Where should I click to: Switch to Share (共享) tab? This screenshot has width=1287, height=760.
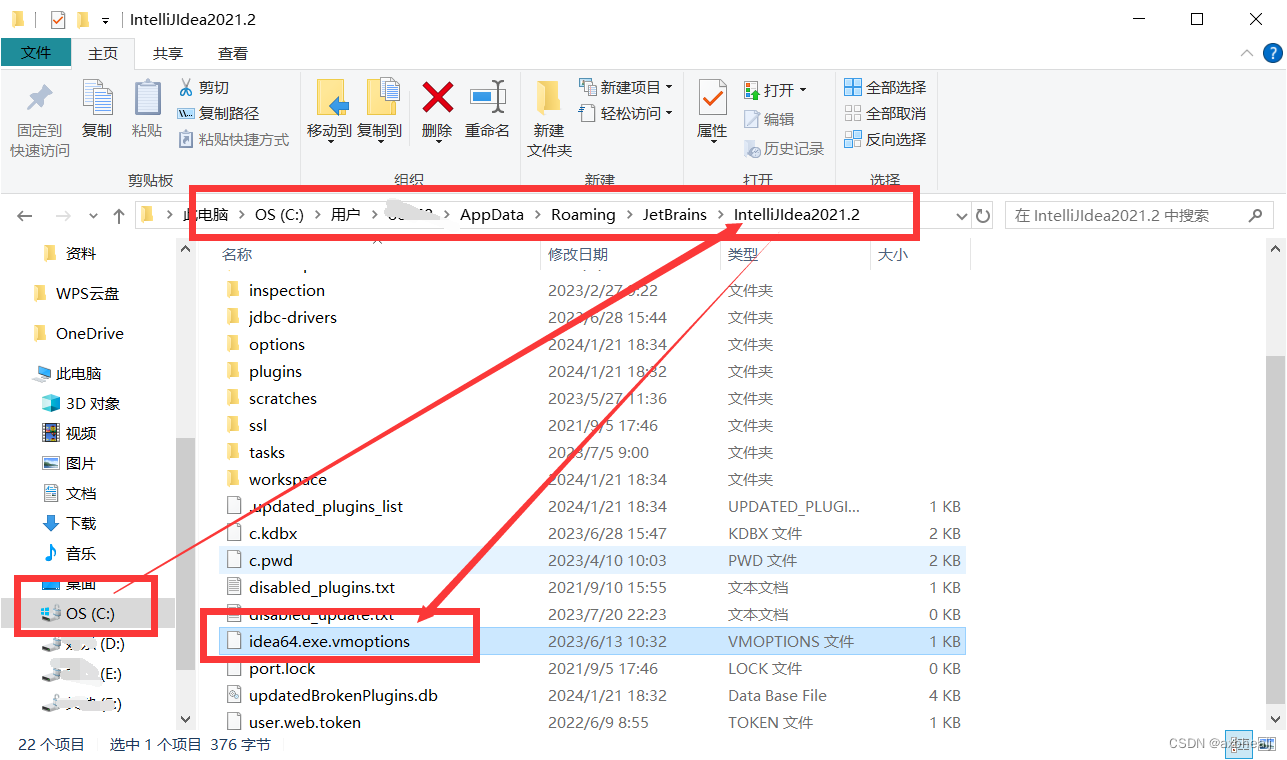[168, 53]
